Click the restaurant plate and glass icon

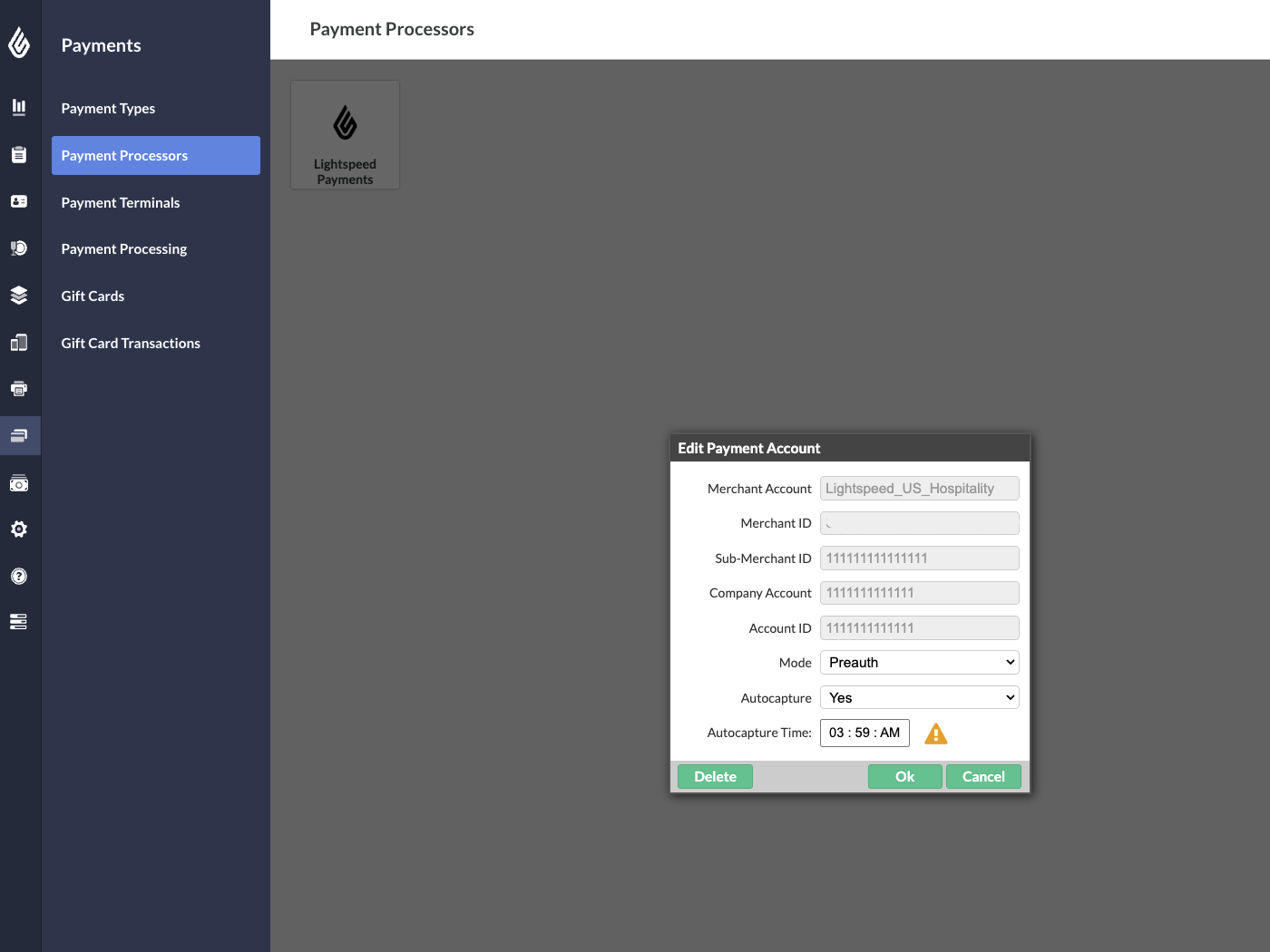point(19,248)
